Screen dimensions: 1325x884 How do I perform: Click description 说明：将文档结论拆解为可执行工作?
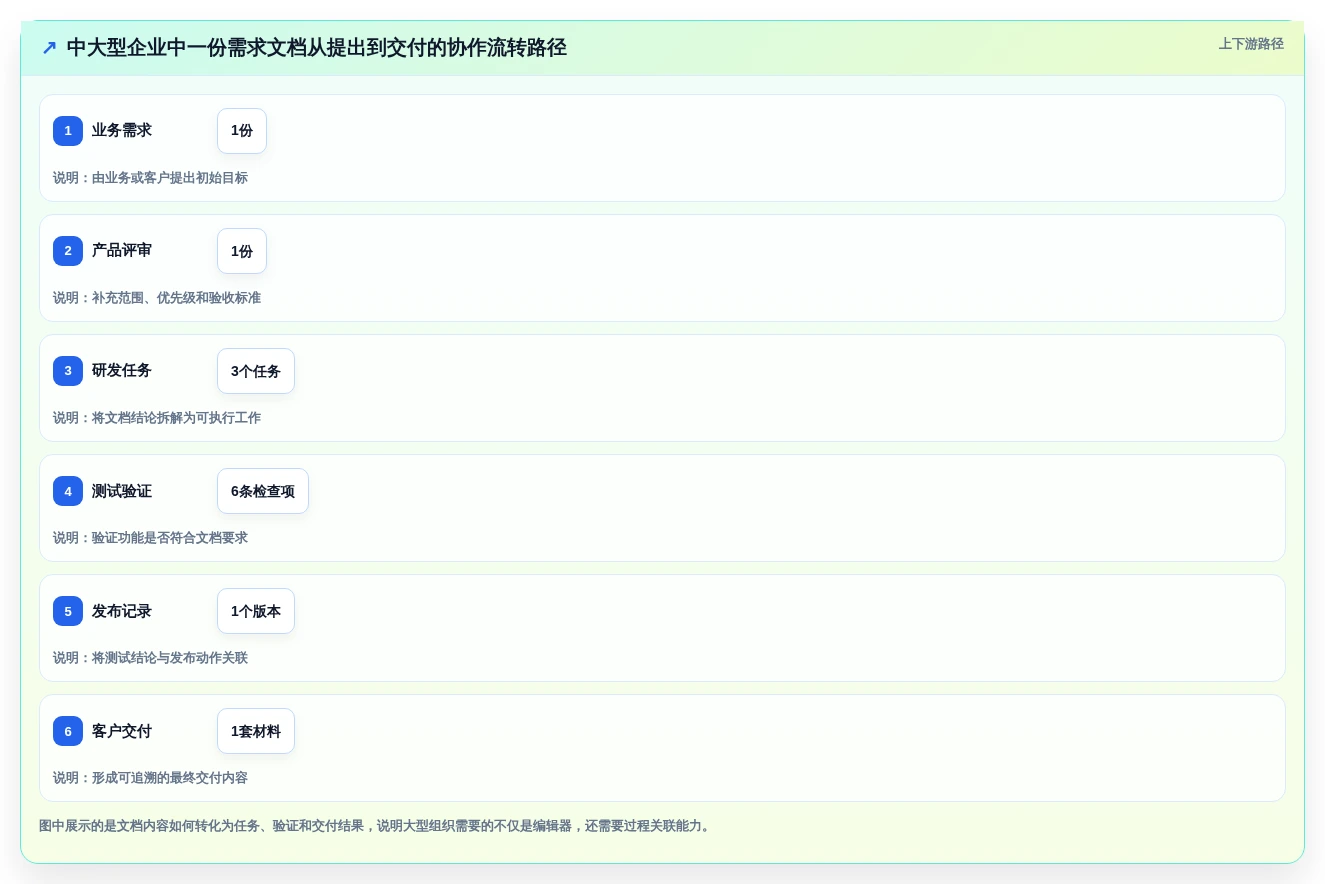pyautogui.click(x=157, y=418)
